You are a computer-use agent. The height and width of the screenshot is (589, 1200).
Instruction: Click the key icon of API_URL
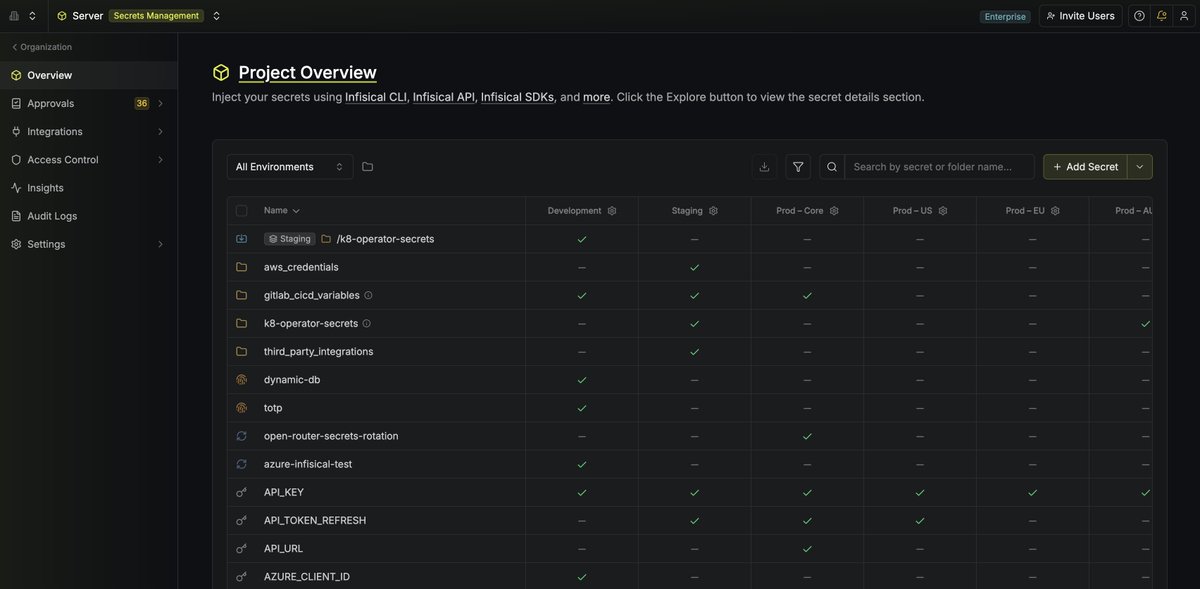(x=241, y=548)
